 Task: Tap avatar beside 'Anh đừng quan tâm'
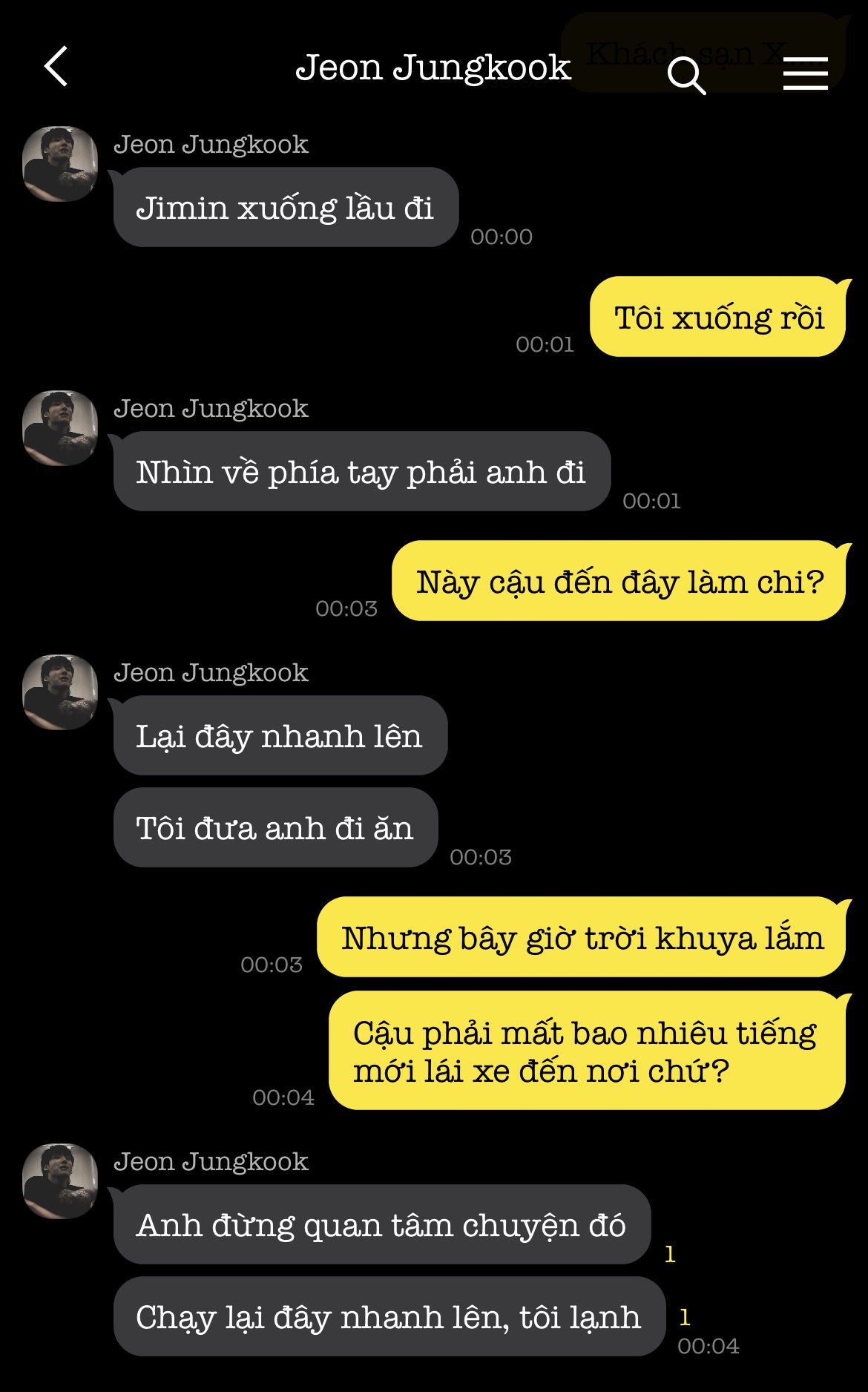pos(60,1181)
